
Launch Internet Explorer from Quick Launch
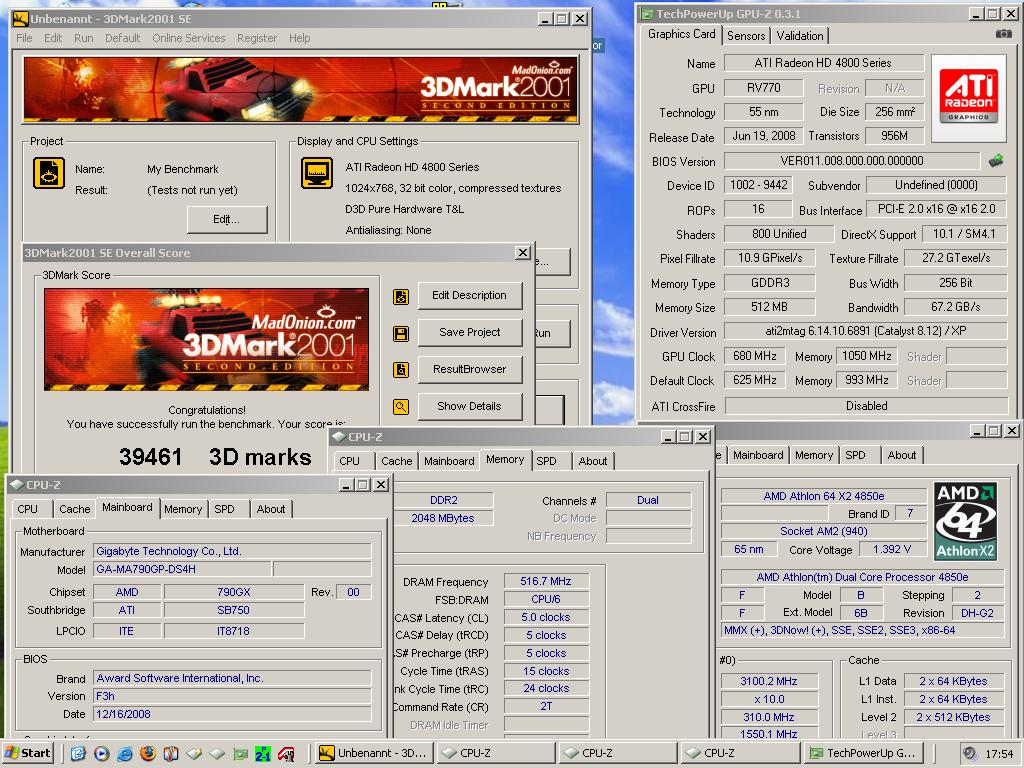tap(125, 754)
